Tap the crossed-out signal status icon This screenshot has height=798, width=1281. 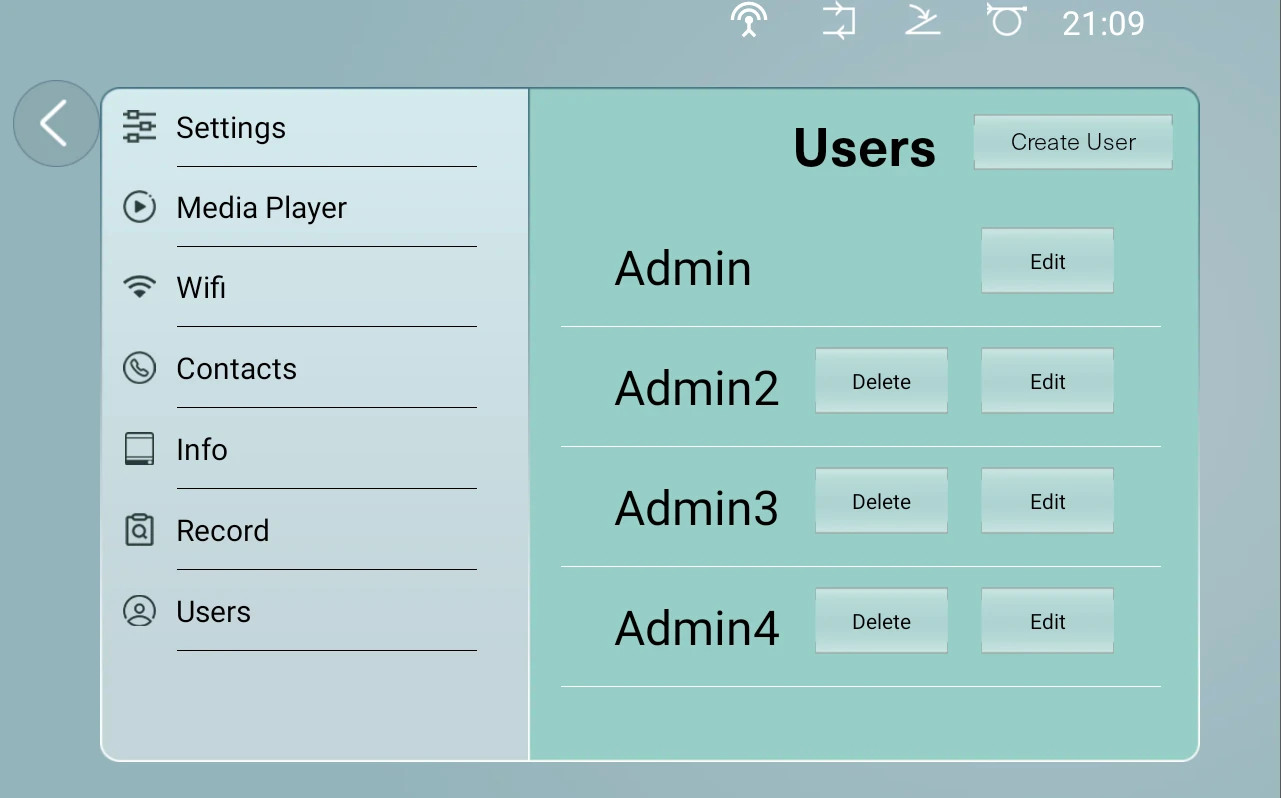[922, 21]
